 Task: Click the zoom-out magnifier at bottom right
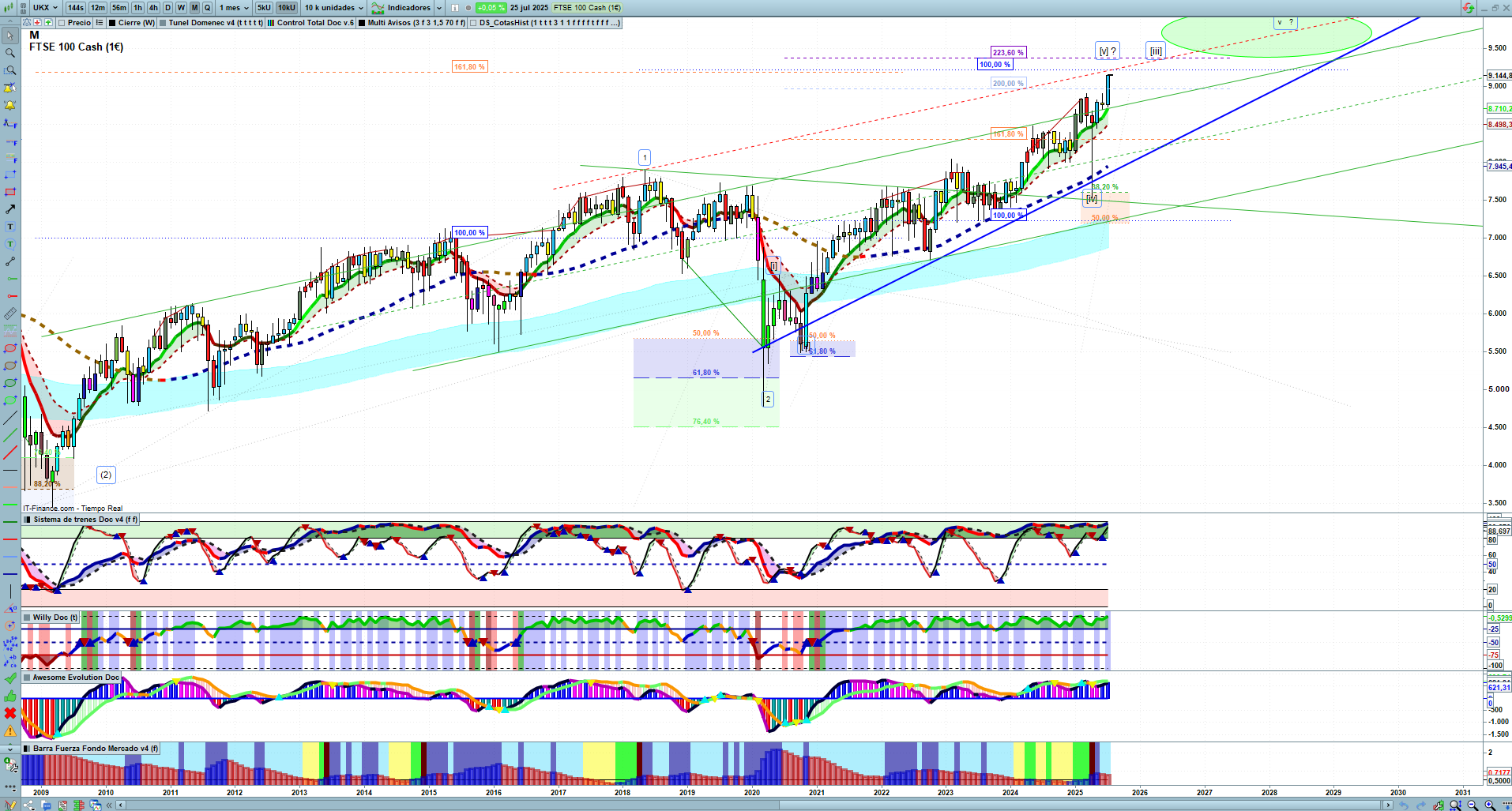tap(1473, 805)
